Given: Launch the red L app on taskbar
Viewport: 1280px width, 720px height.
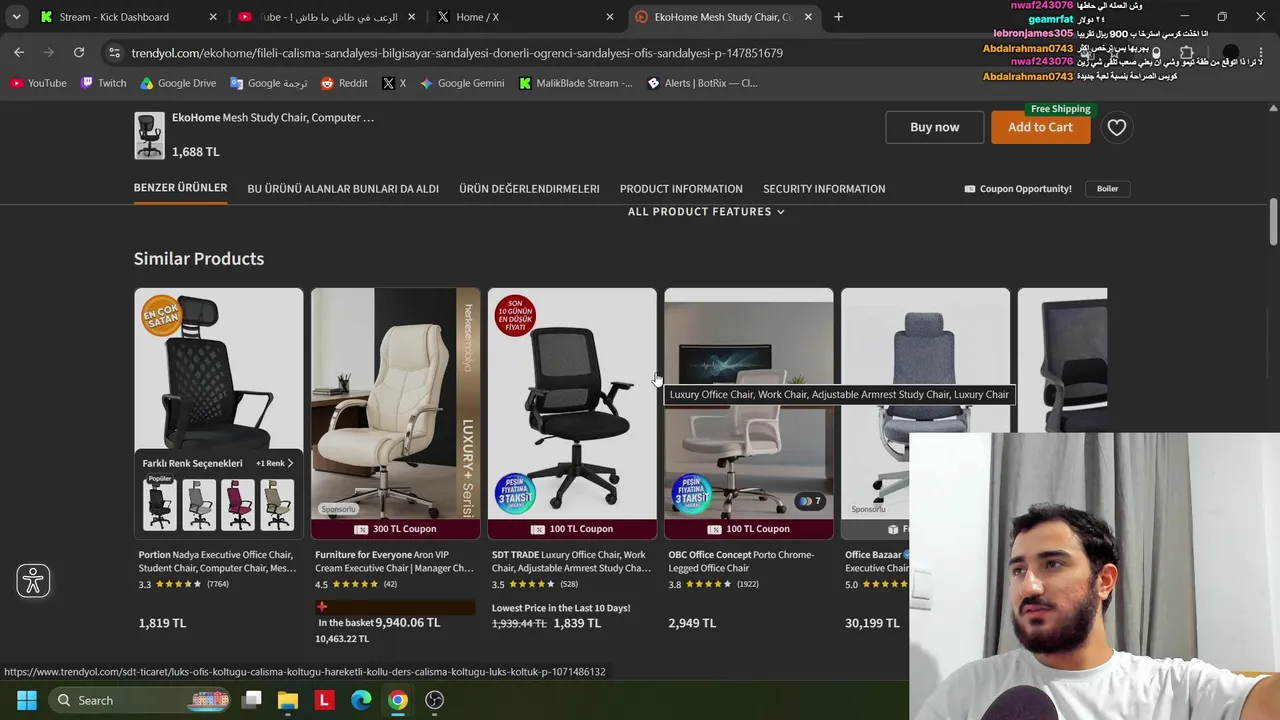Looking at the screenshot, I should point(324,700).
